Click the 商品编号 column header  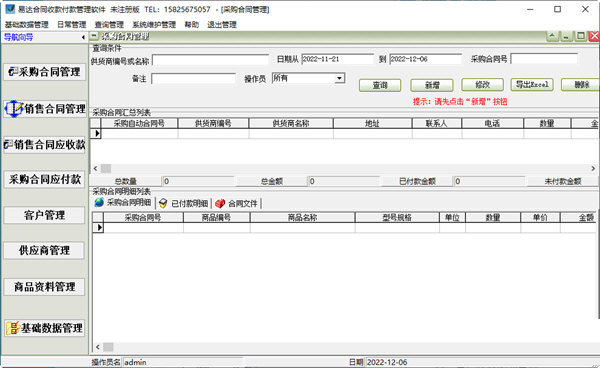pyautogui.click(x=217, y=218)
